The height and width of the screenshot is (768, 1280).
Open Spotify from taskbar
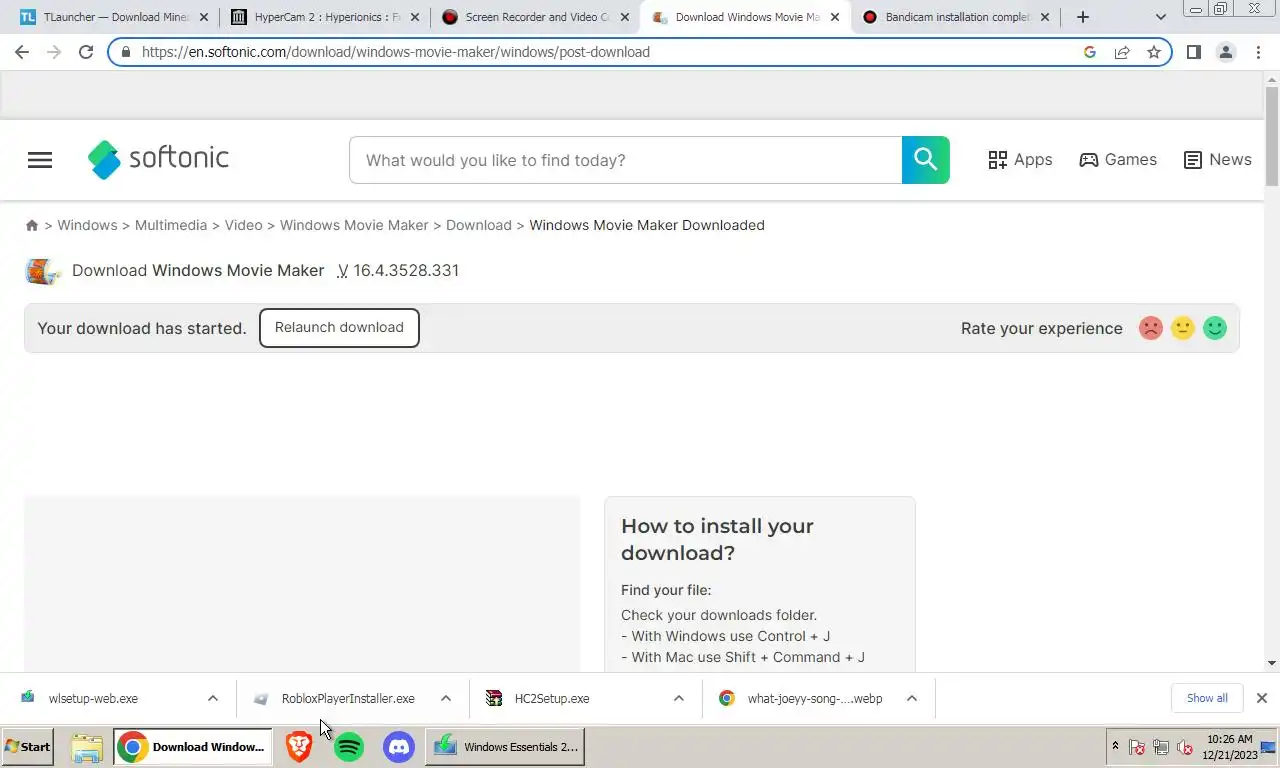pyautogui.click(x=348, y=747)
